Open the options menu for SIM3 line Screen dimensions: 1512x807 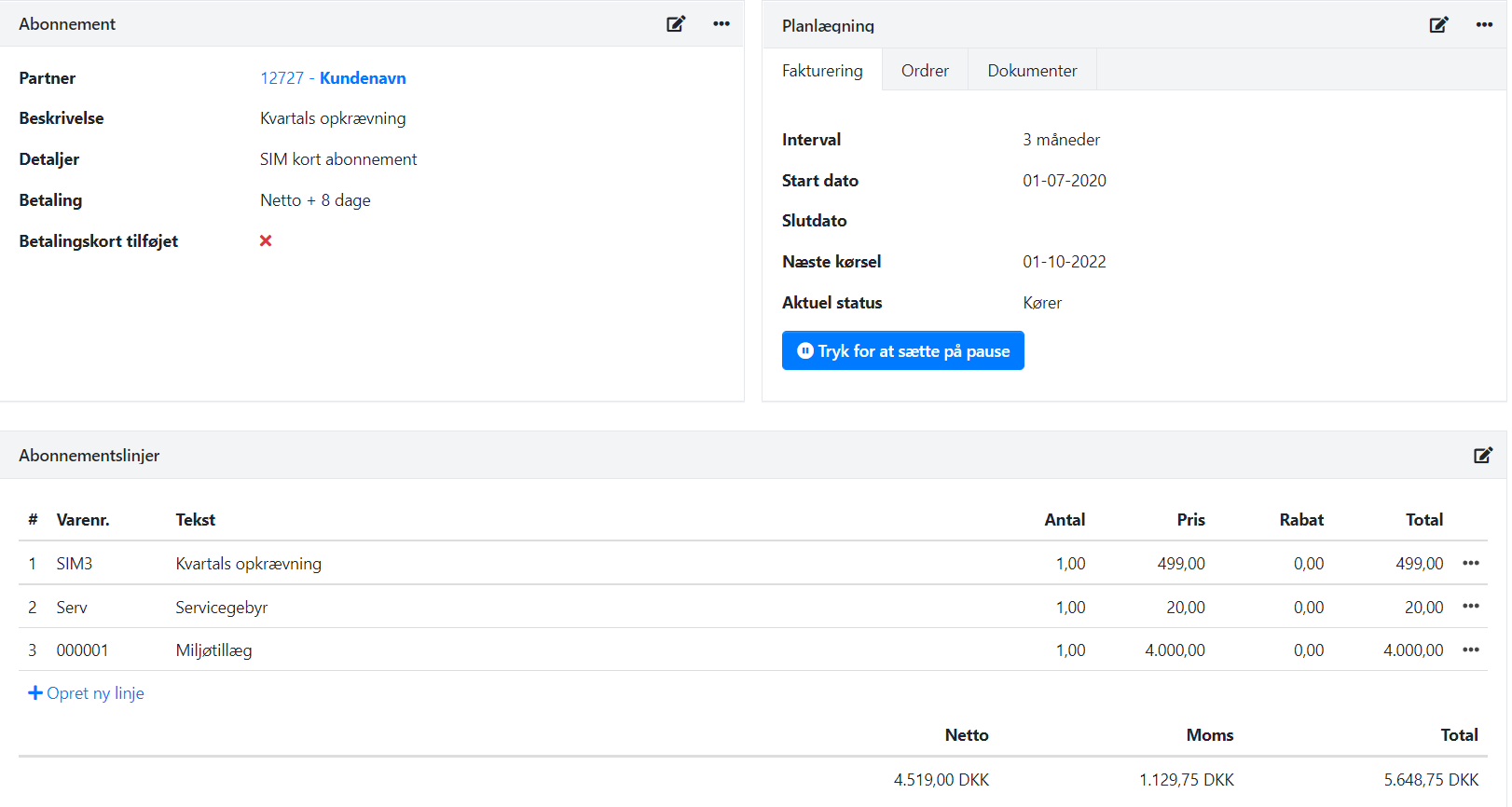click(x=1471, y=563)
